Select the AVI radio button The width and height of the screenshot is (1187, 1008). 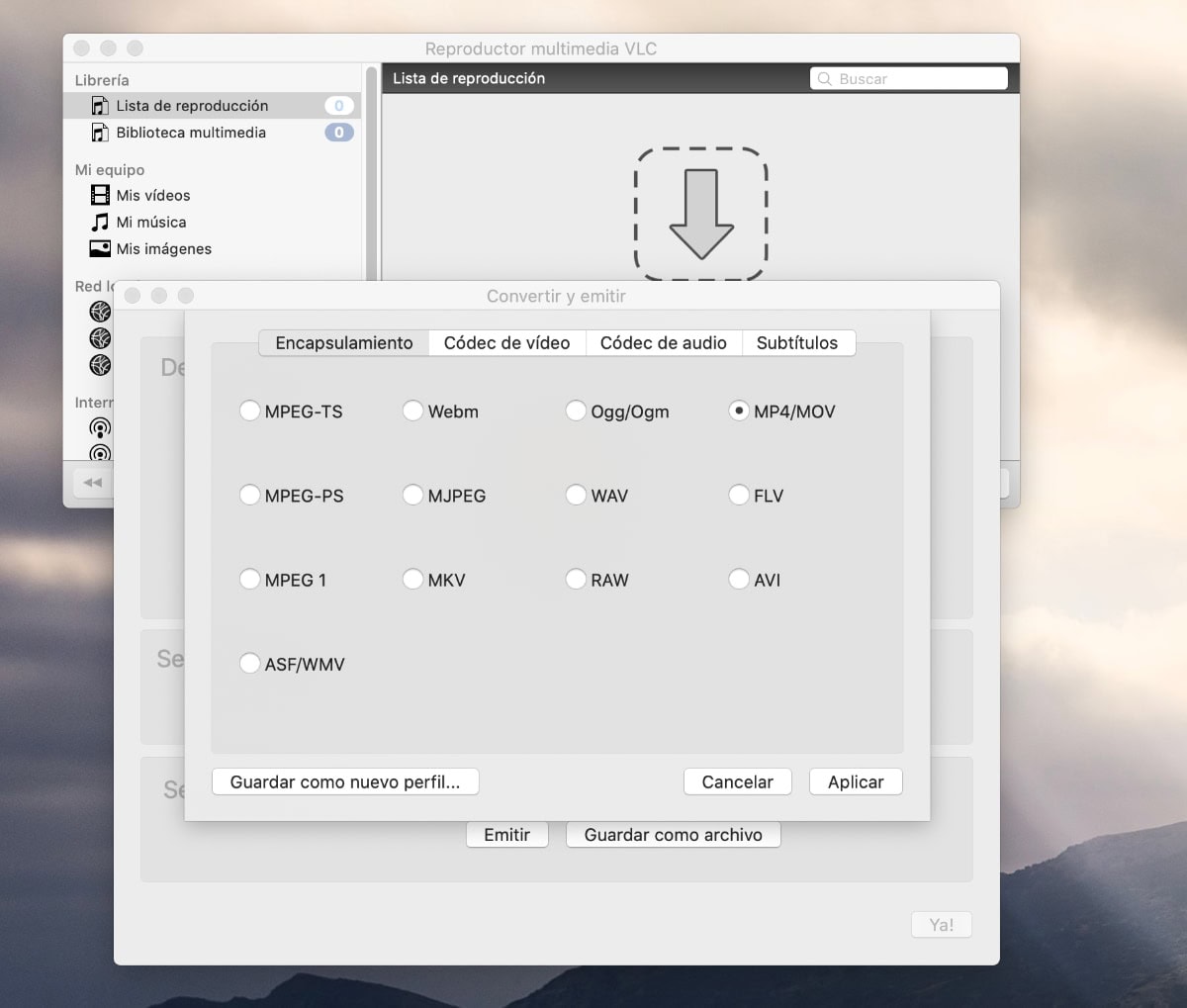(x=739, y=579)
